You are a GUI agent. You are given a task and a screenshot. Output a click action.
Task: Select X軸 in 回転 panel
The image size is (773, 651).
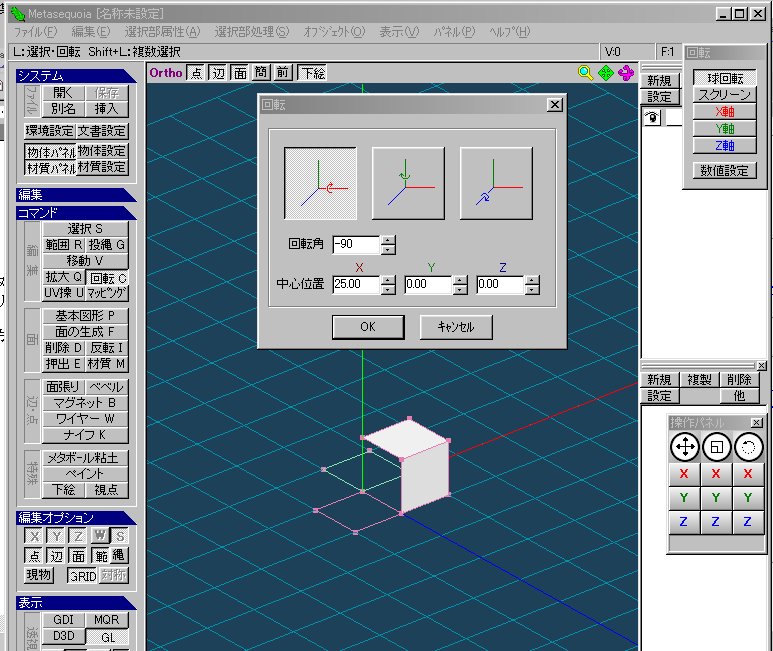pos(724,112)
